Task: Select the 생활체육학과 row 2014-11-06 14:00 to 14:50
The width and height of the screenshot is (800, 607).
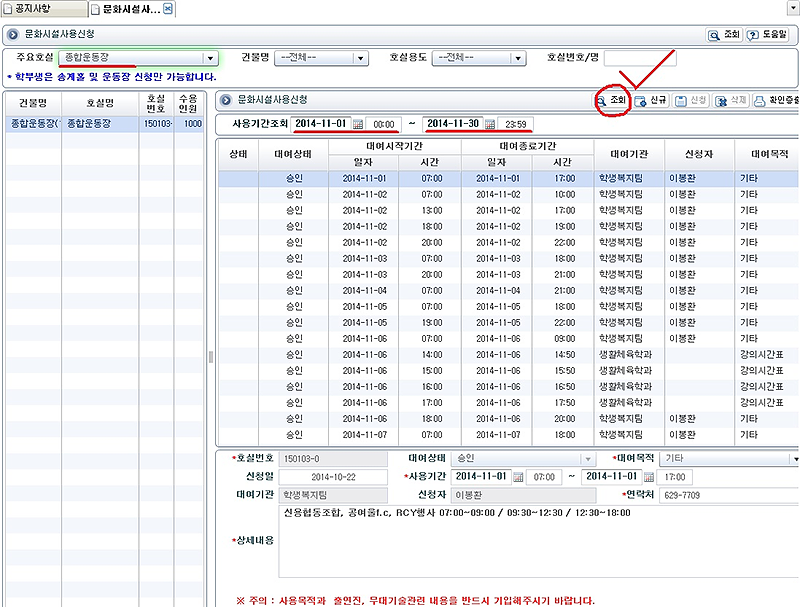Action: 509,355
